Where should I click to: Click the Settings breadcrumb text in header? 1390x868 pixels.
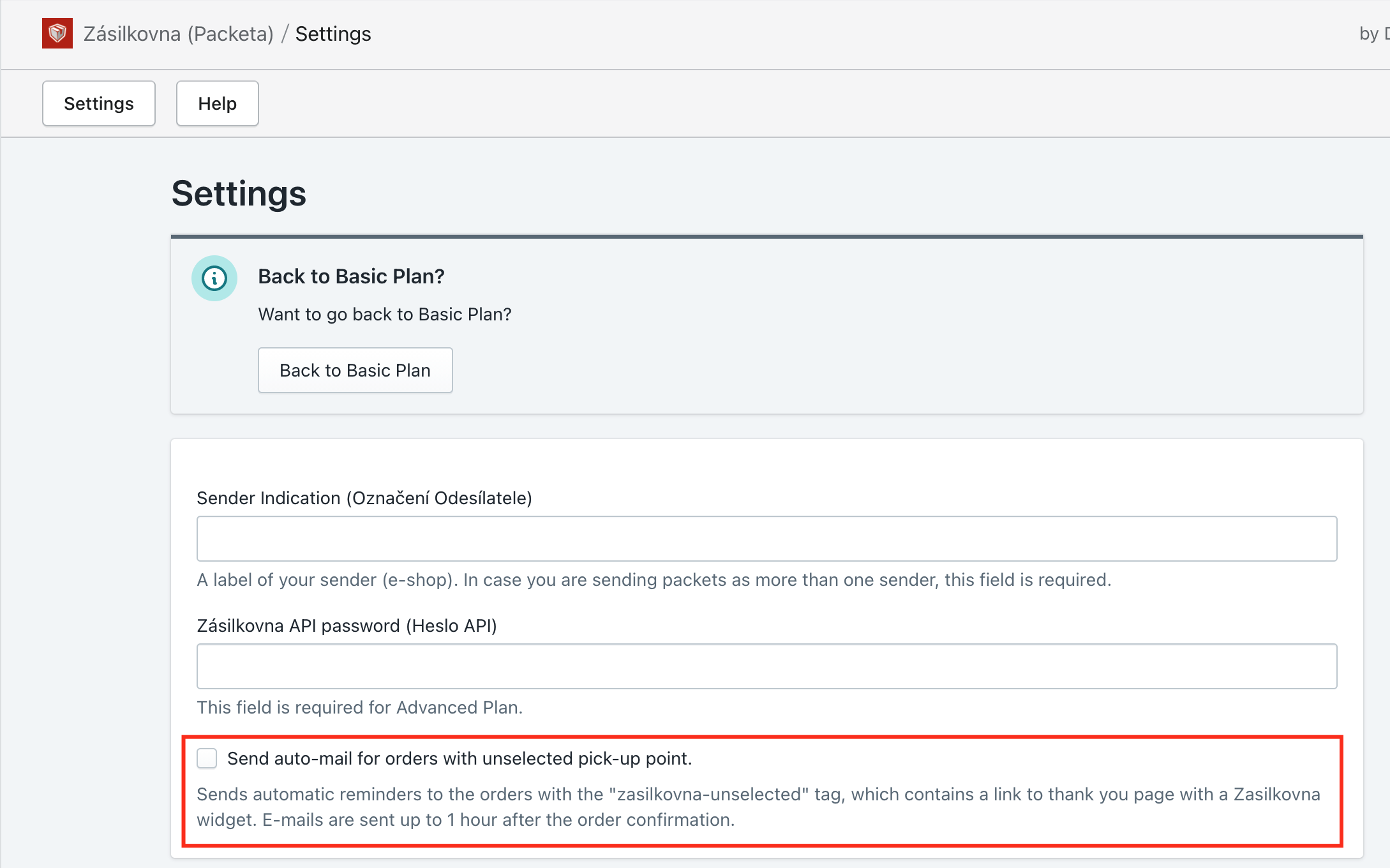click(x=333, y=34)
